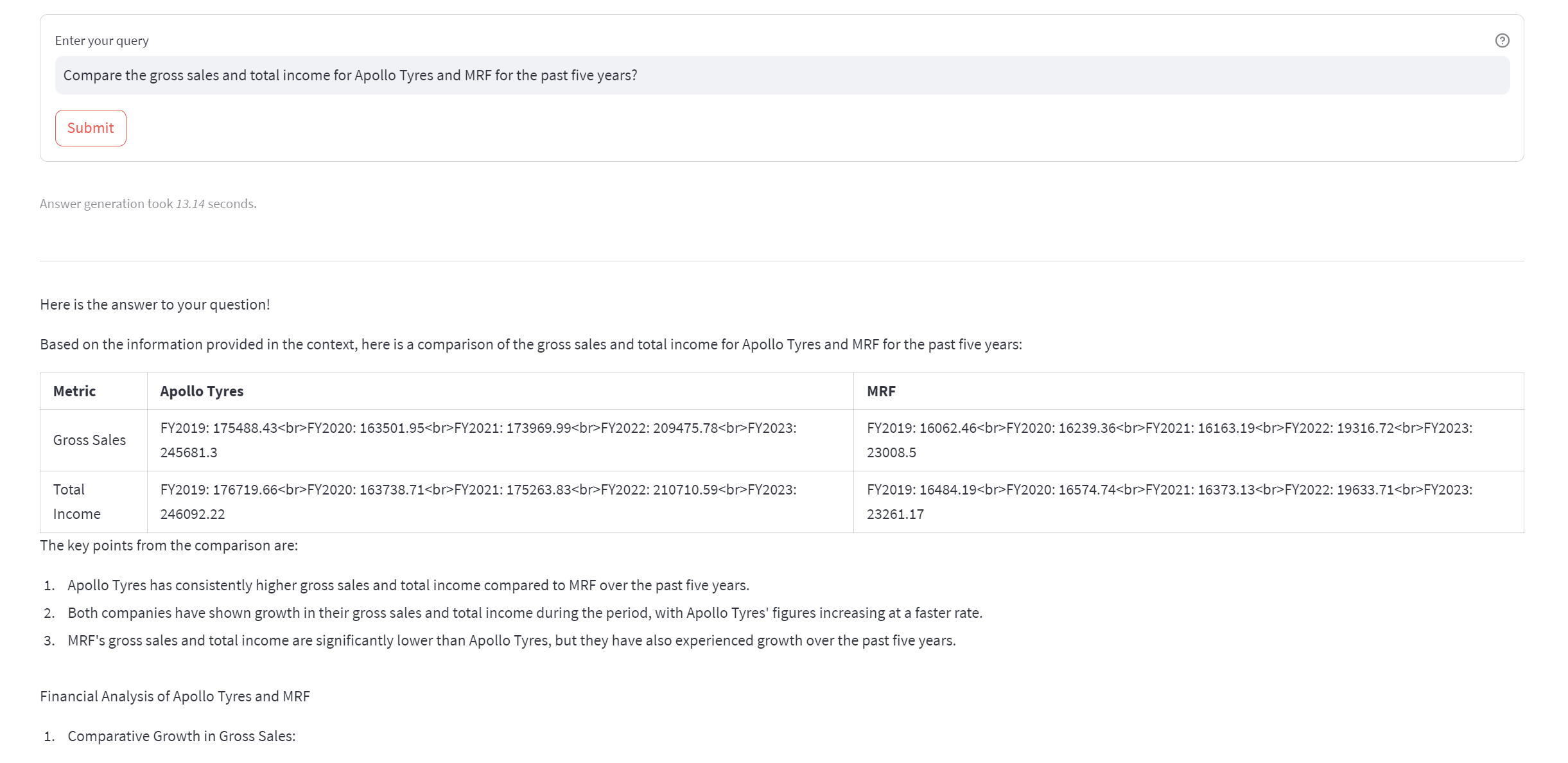Click 'Financial Analysis of Apollo Tyres' heading
Image resolution: width=1568 pixels, height=763 pixels.
(x=175, y=696)
